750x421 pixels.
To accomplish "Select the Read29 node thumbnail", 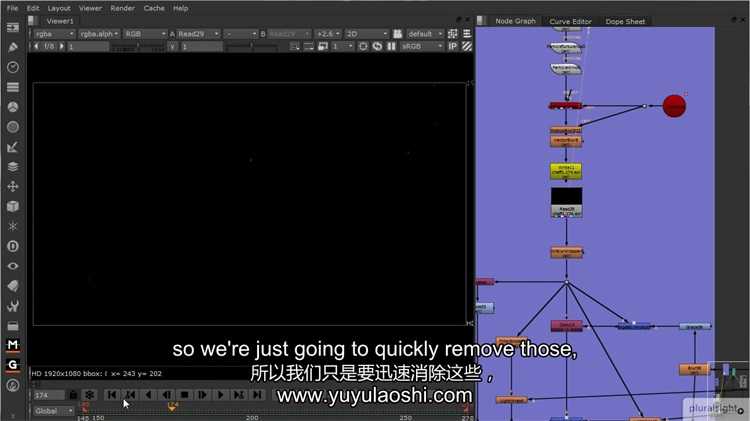I will coord(566,202).
